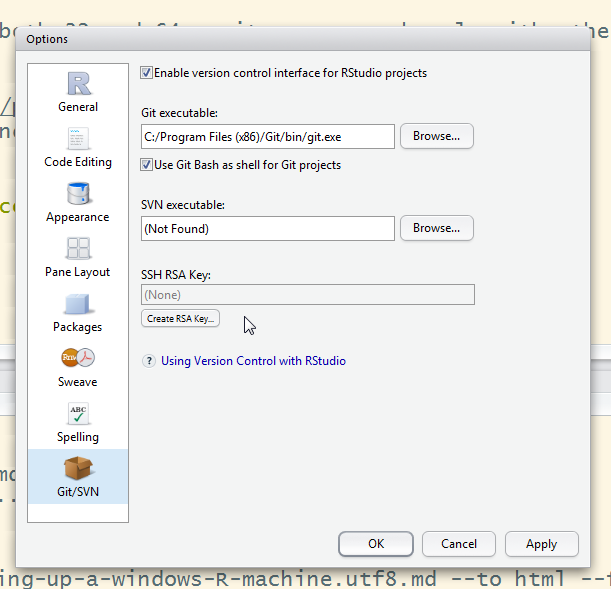Click the Git/SVN section label
This screenshot has height=589, width=611.
point(78,492)
